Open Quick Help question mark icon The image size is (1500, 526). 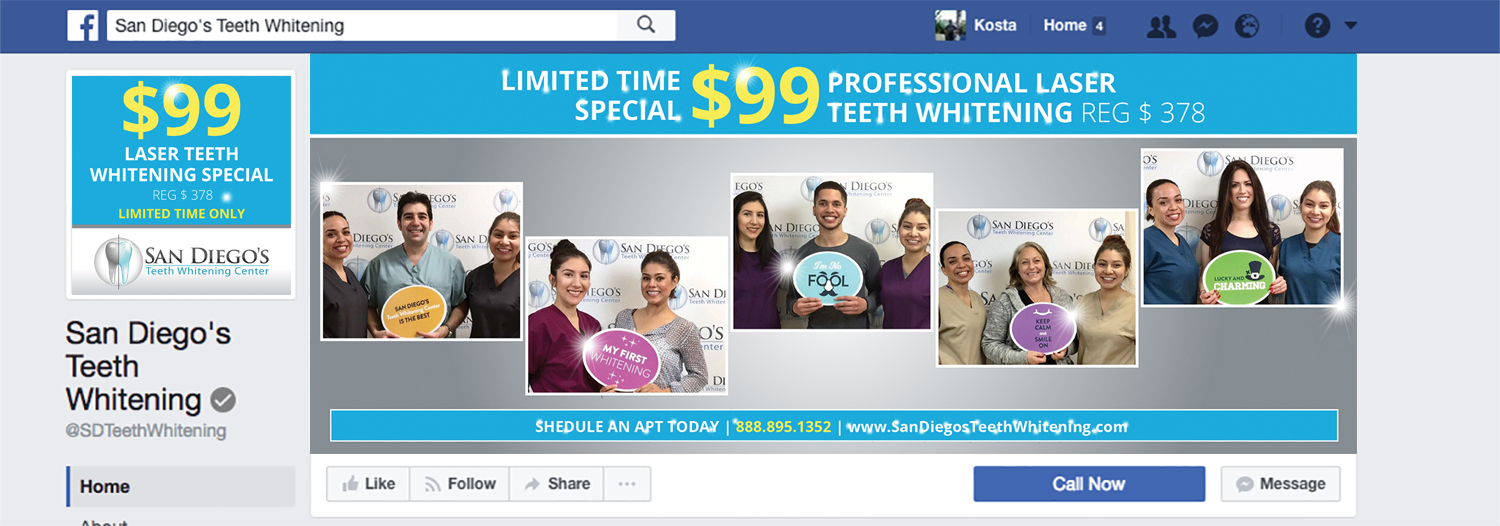(1317, 26)
